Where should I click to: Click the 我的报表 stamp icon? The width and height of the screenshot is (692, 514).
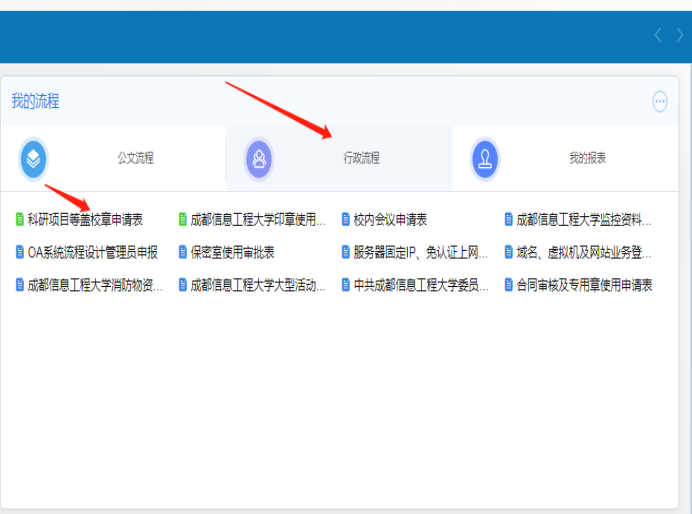coord(485,158)
